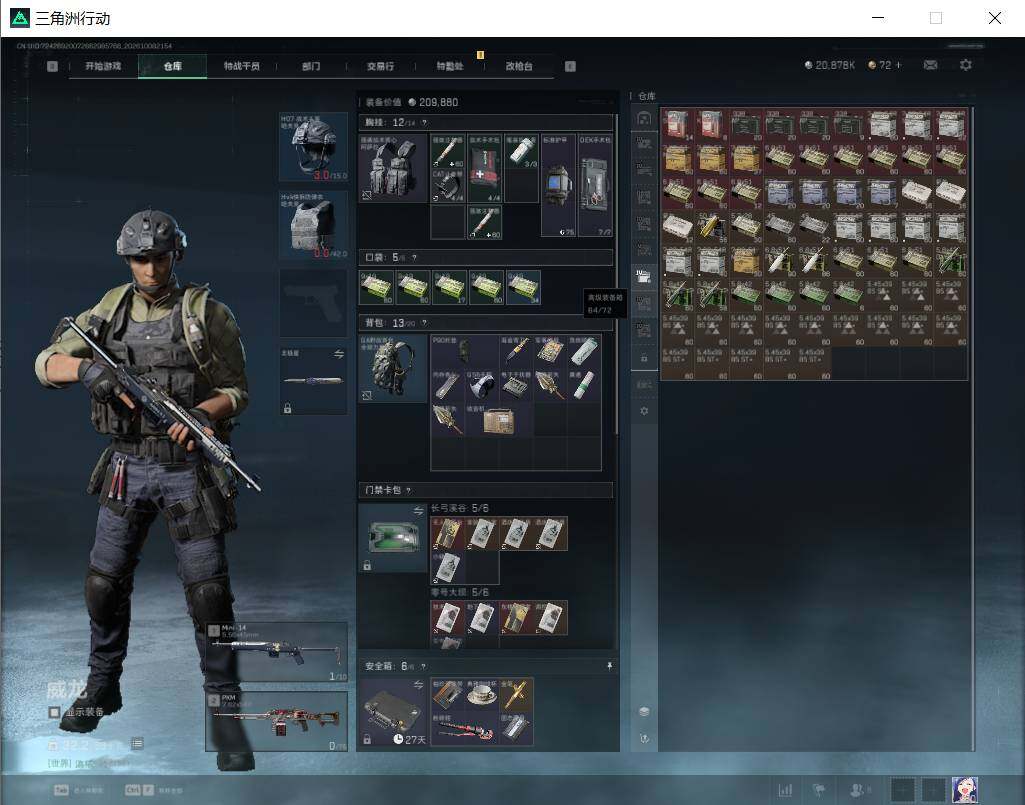Image resolution: width=1025 pixels, height=805 pixels.
Task: Show help for 安全箱 section
Action: (x=424, y=666)
